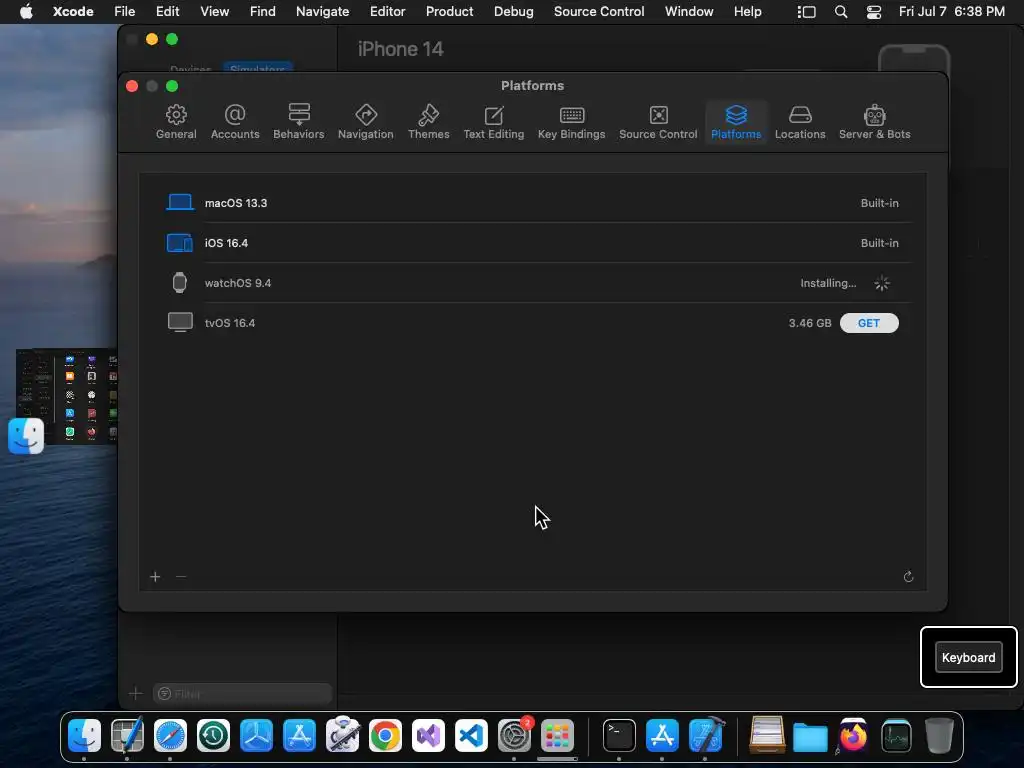The image size is (1024, 768).
Task: Select the Stage Manager window thumbnail
Action: point(67,396)
